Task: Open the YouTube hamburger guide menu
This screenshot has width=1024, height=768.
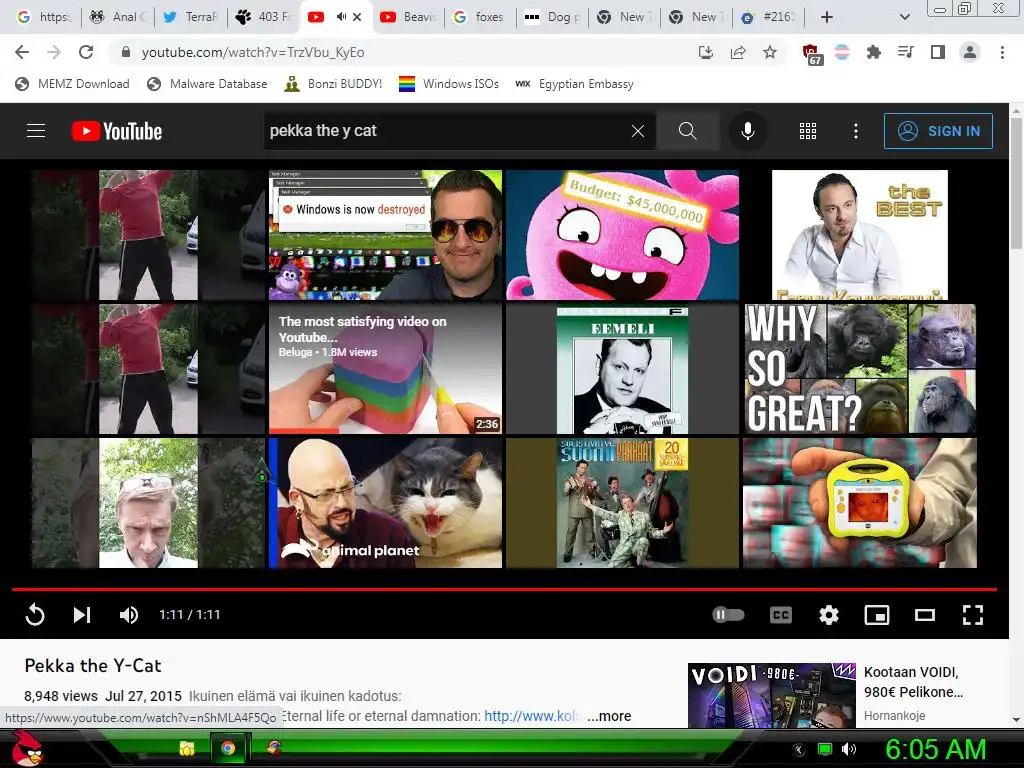Action: tap(36, 131)
